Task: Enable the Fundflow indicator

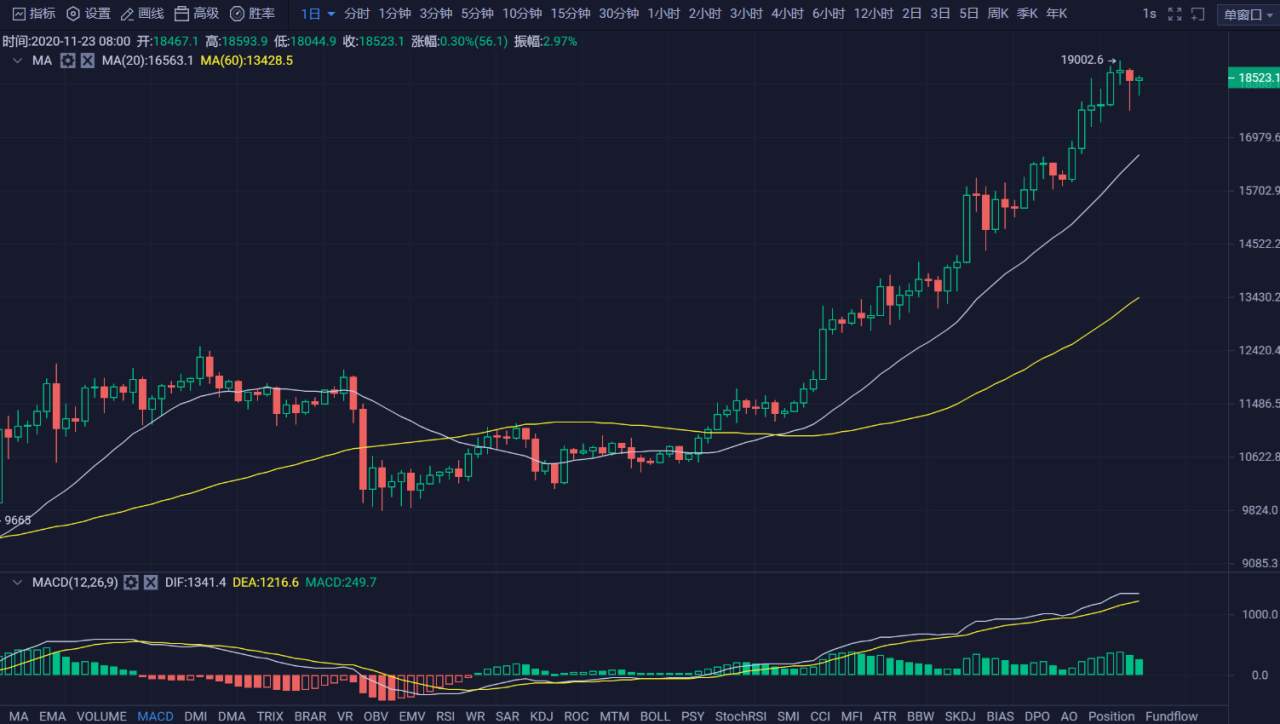Action: (x=1171, y=716)
